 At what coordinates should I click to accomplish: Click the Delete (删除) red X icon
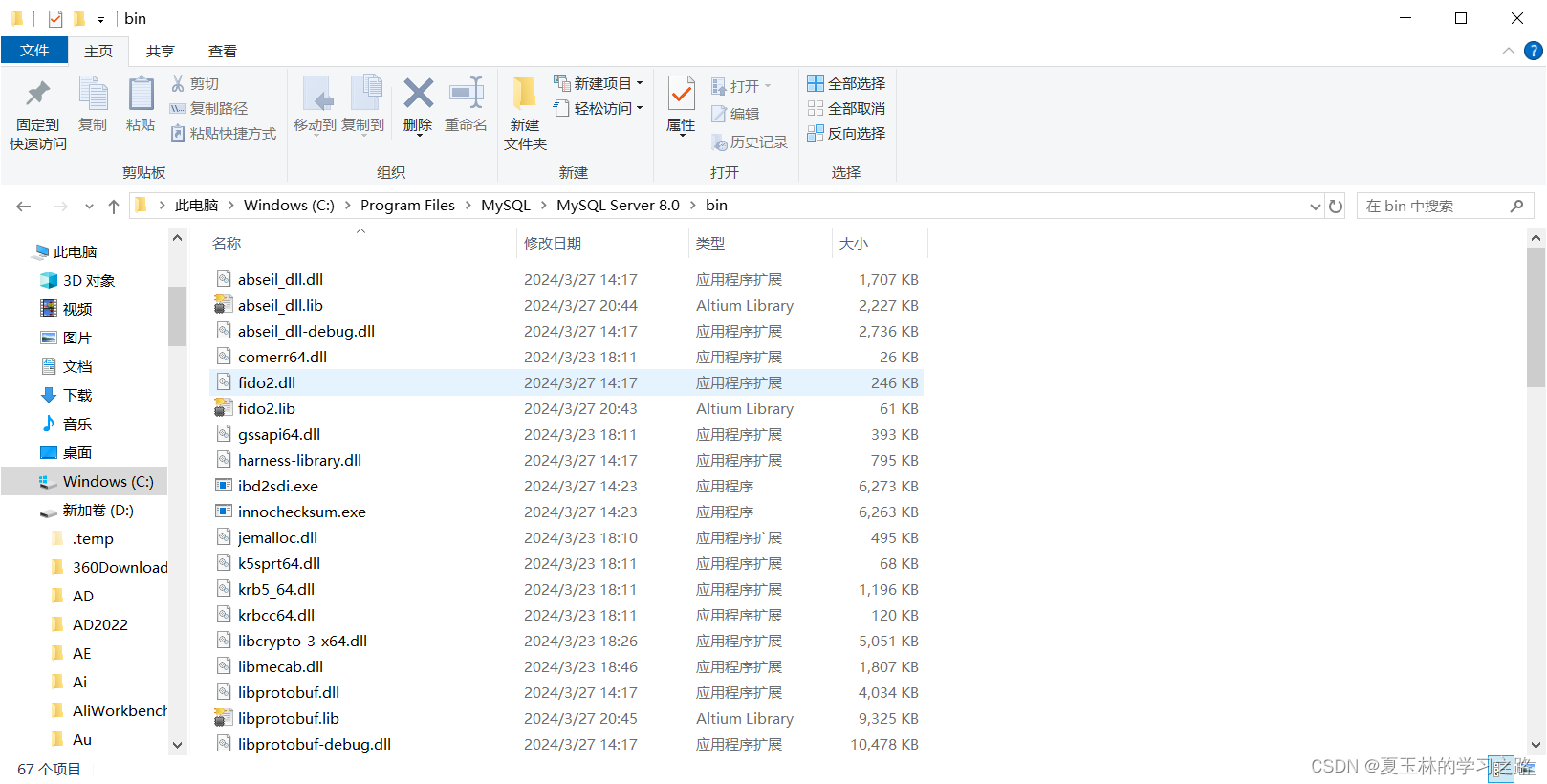pos(418,94)
